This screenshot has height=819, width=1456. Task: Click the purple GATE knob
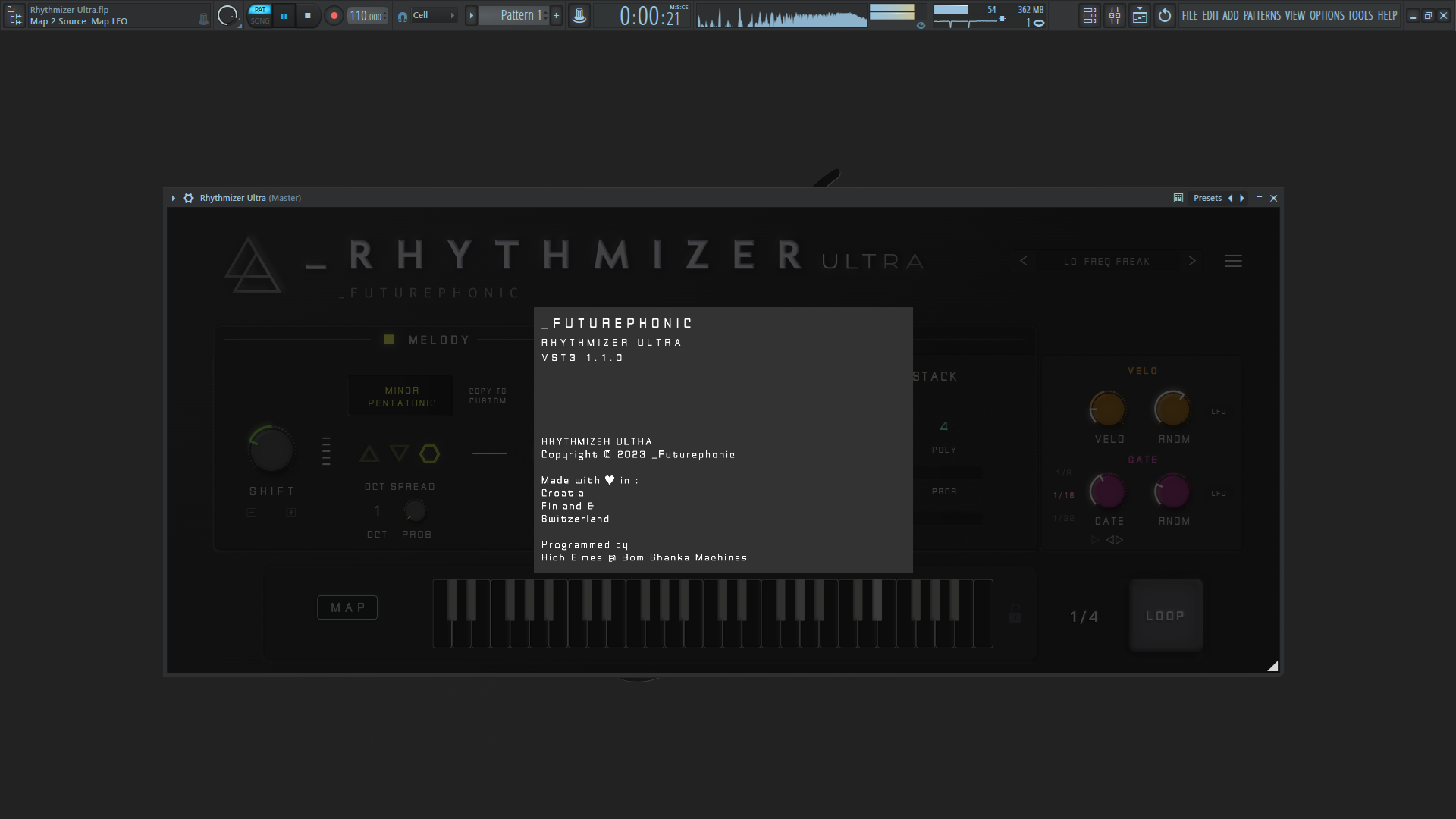click(x=1107, y=491)
